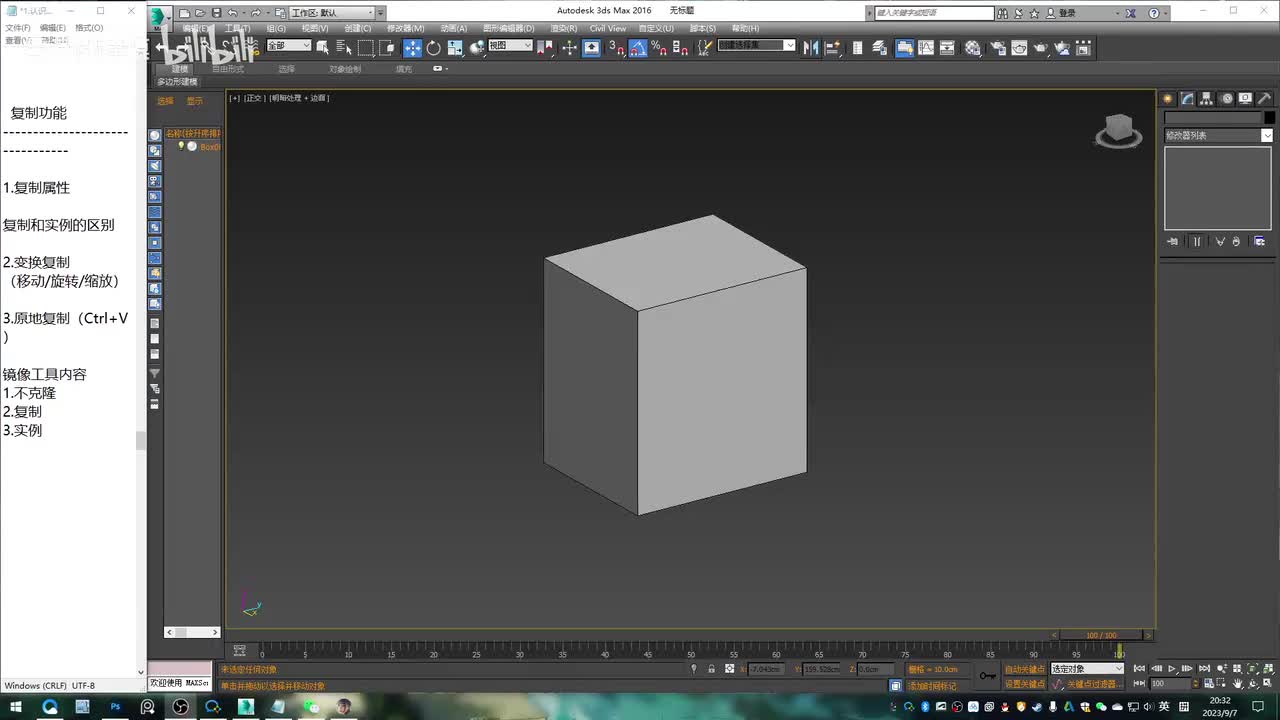Click the 多边形建模 panel button
This screenshot has height=720, width=1280.
point(177,82)
